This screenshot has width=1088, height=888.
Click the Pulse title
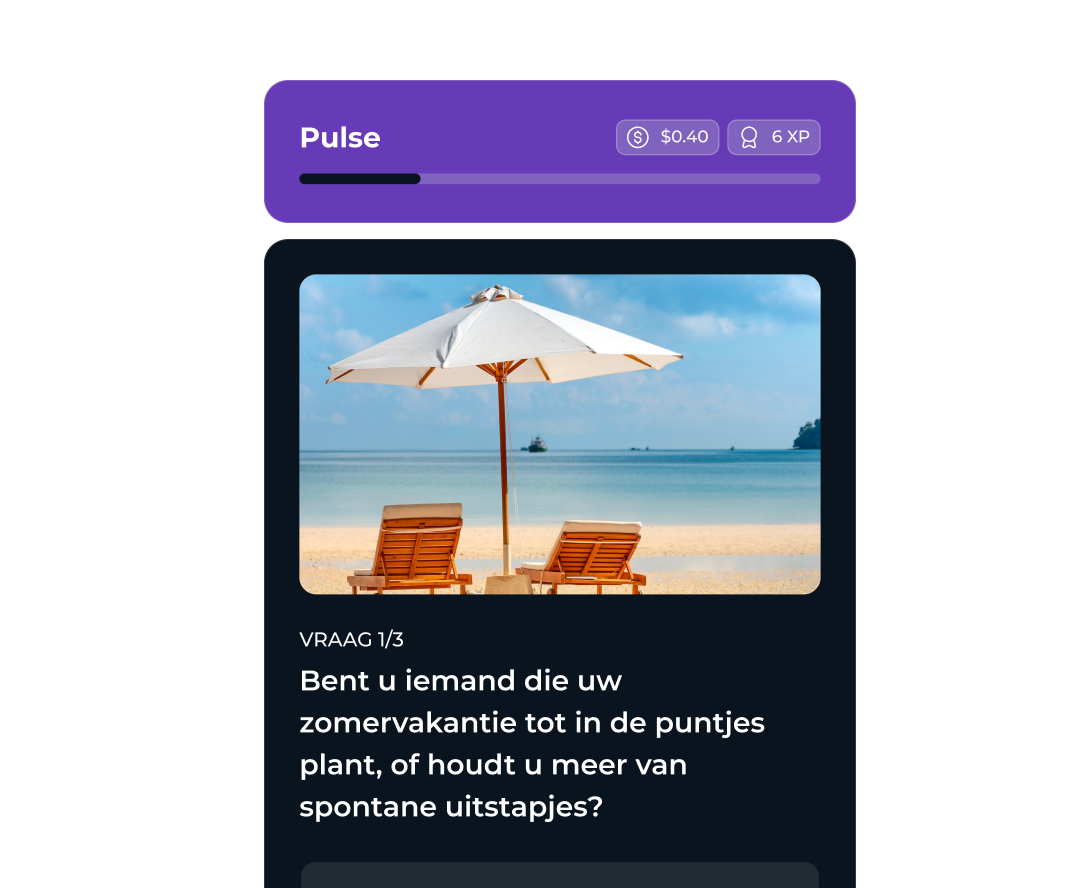click(x=340, y=137)
